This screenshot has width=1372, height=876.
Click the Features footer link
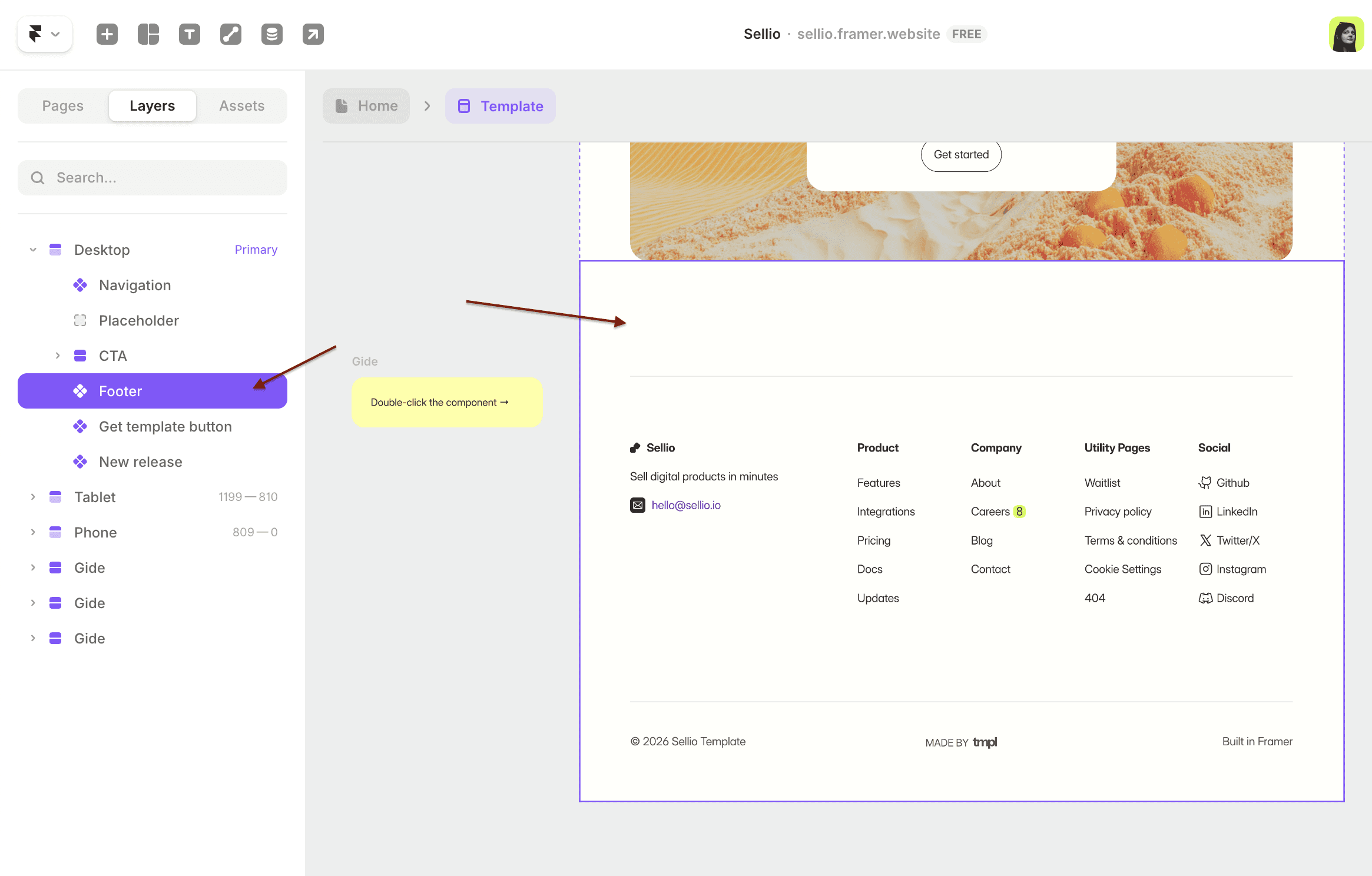879,483
